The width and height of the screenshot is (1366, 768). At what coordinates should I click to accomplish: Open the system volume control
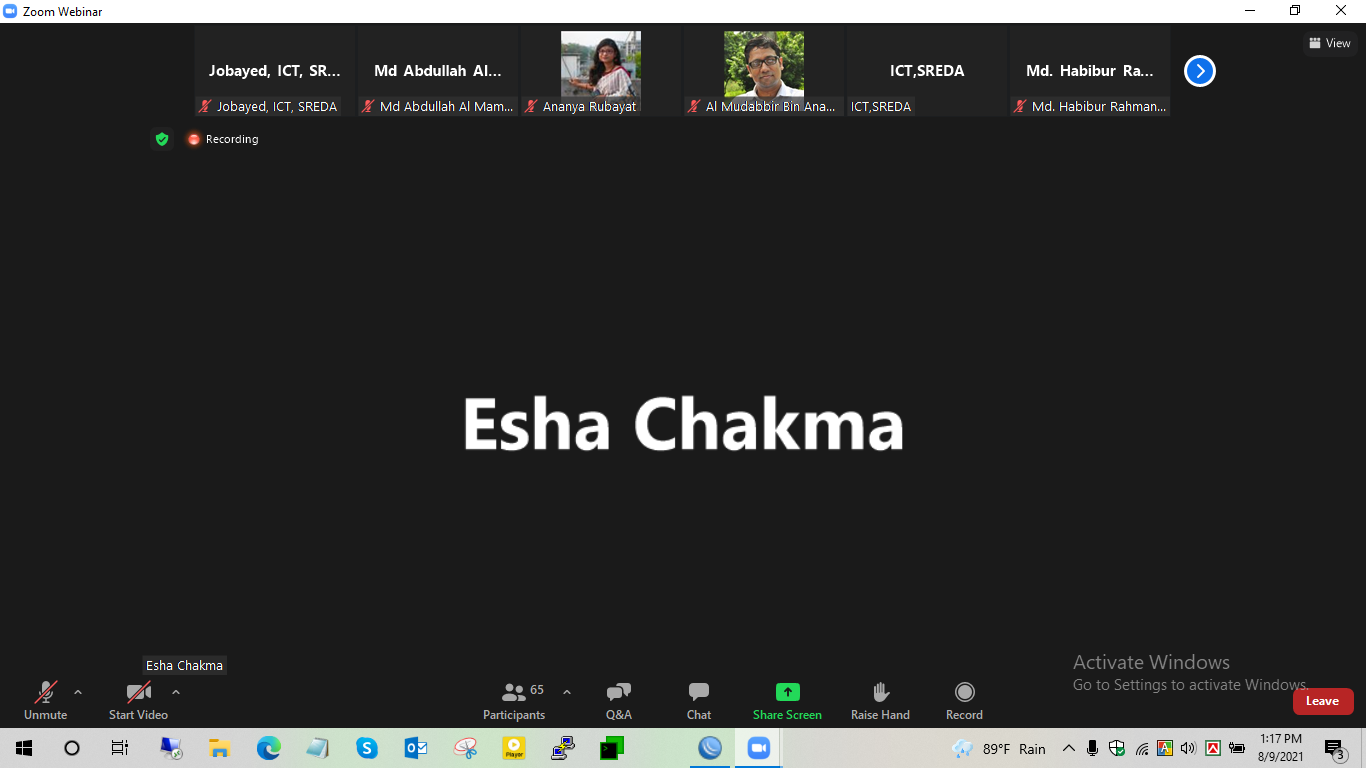1188,748
